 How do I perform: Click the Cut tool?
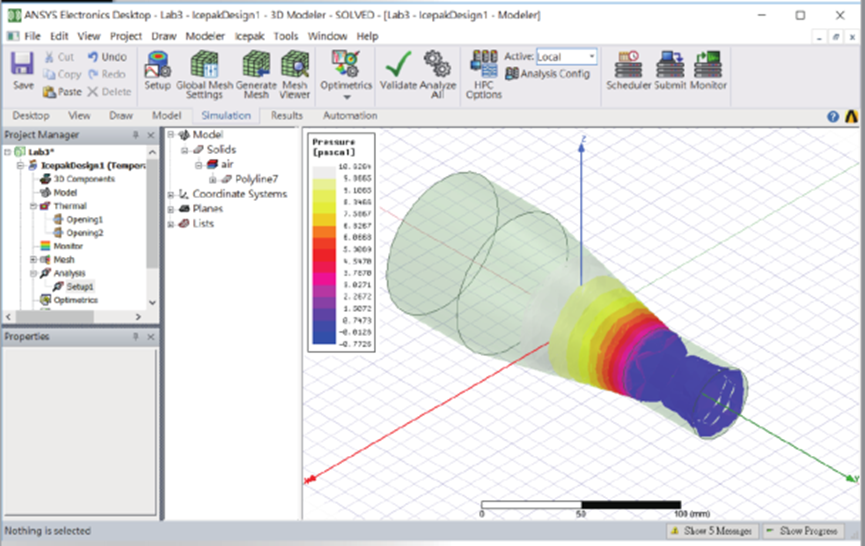[x=59, y=57]
